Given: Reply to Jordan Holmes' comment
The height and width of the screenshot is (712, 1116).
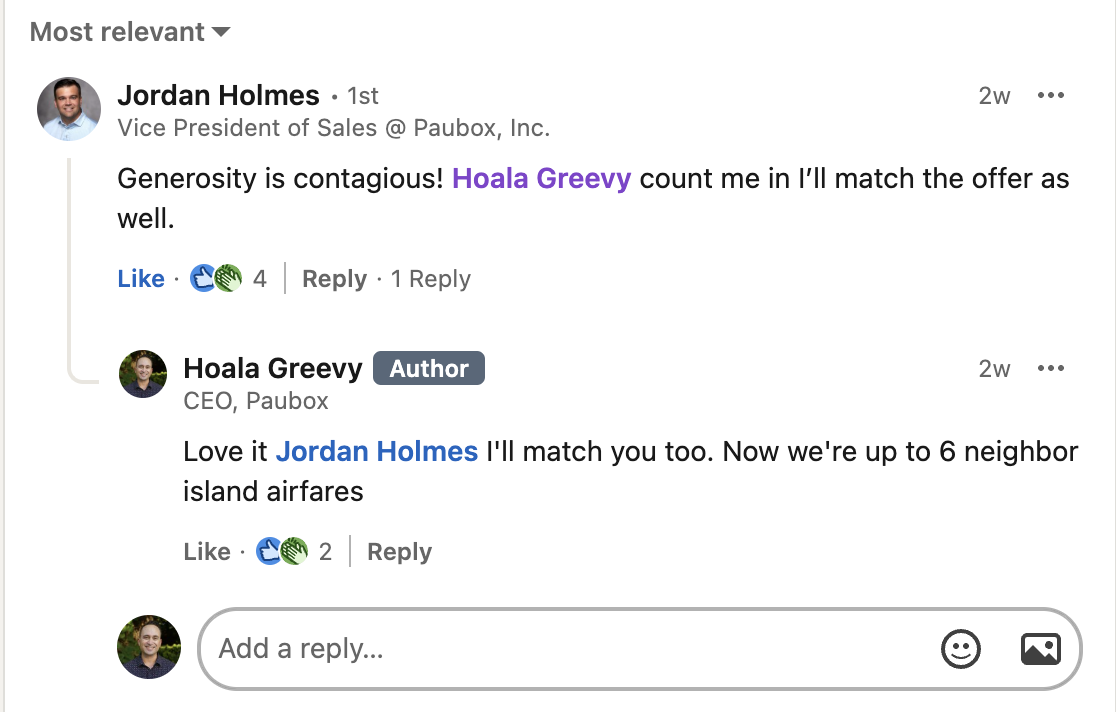Looking at the screenshot, I should coord(334,279).
